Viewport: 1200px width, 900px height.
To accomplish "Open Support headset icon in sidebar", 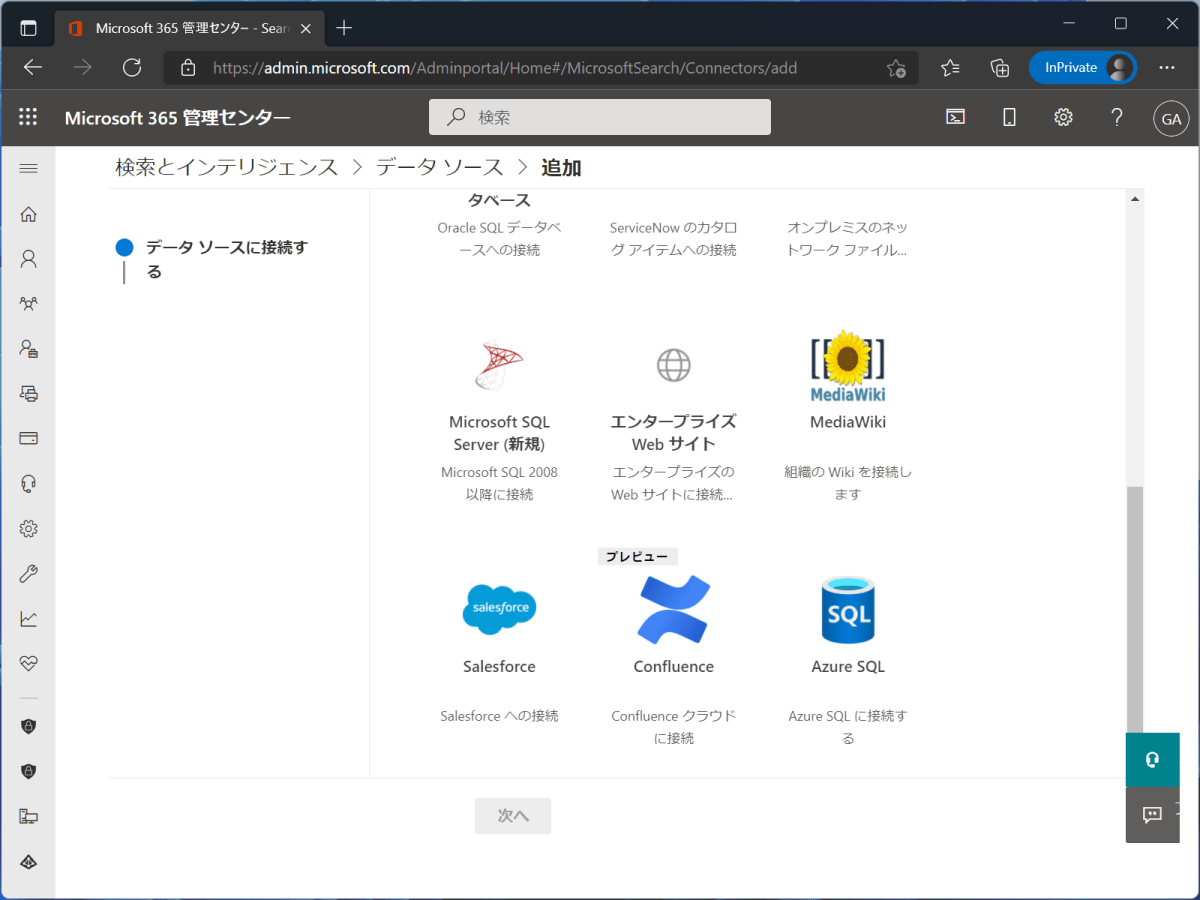I will tap(28, 484).
